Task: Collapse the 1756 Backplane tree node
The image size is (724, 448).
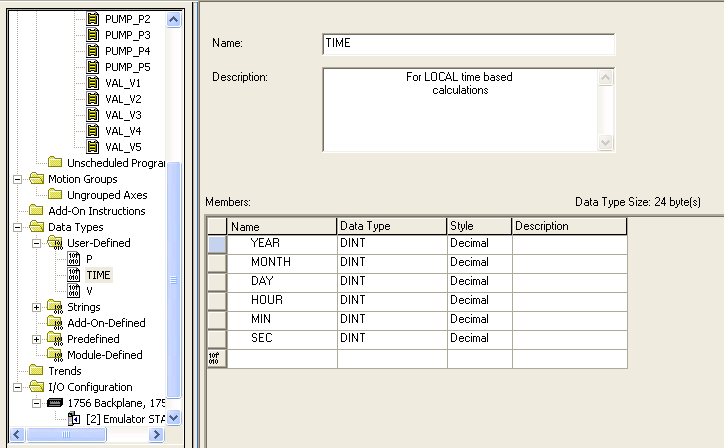Action: pyautogui.click(x=36, y=403)
